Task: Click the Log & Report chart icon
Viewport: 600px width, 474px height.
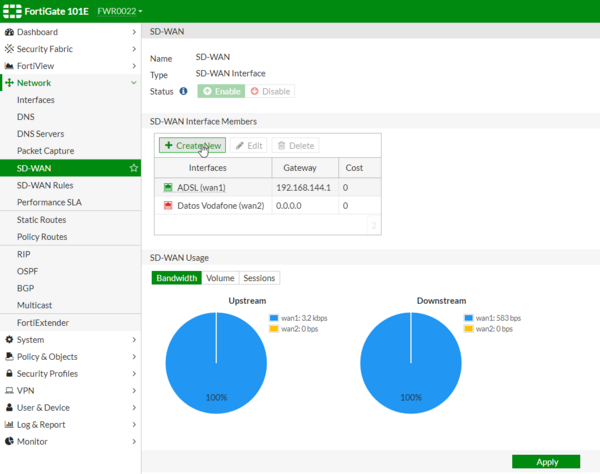Action: pyautogui.click(x=9, y=424)
